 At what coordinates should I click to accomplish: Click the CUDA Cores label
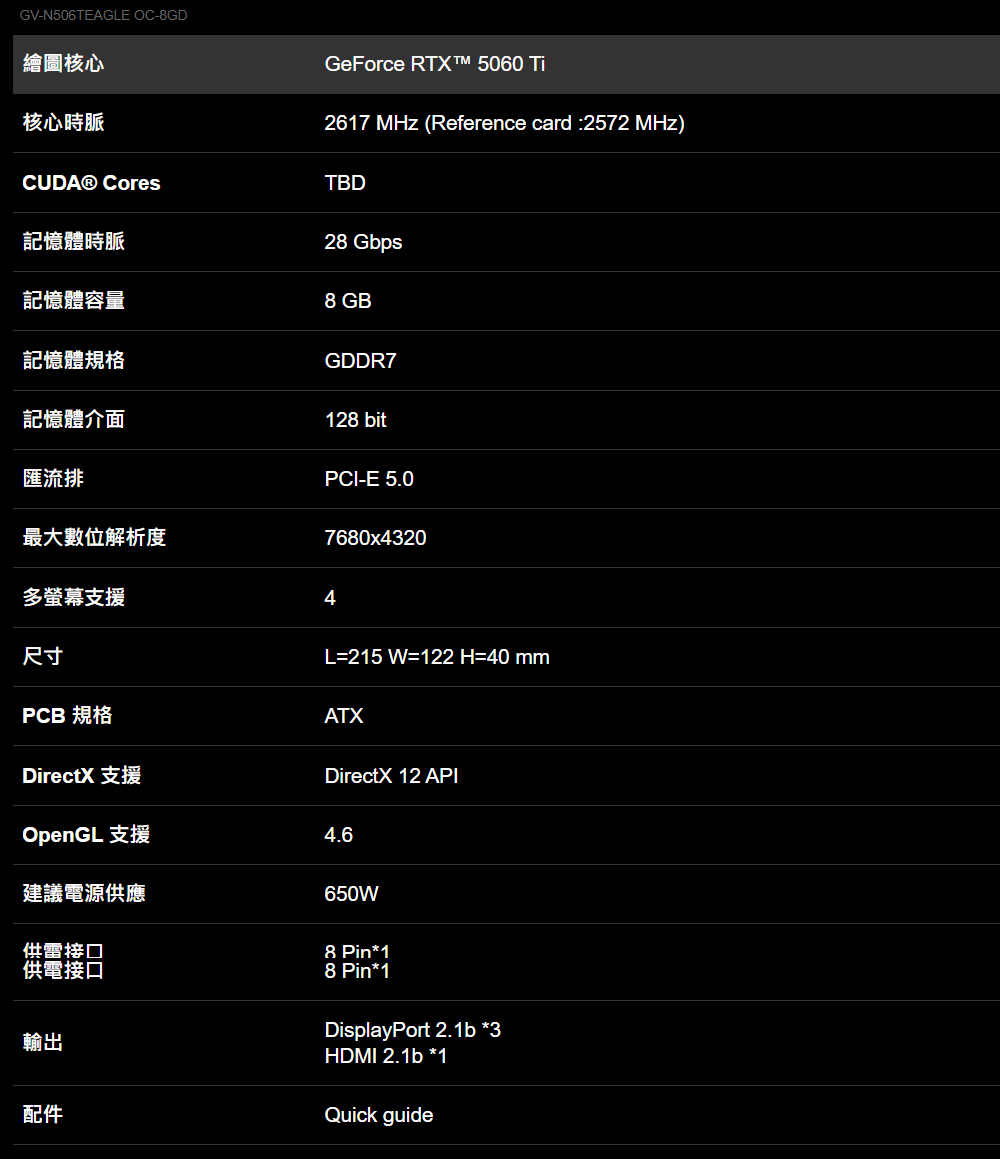tap(92, 183)
